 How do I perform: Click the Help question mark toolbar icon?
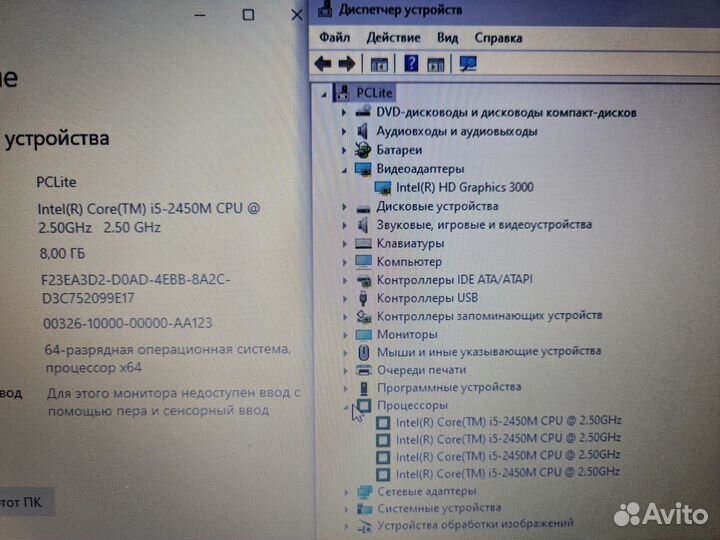point(411,63)
